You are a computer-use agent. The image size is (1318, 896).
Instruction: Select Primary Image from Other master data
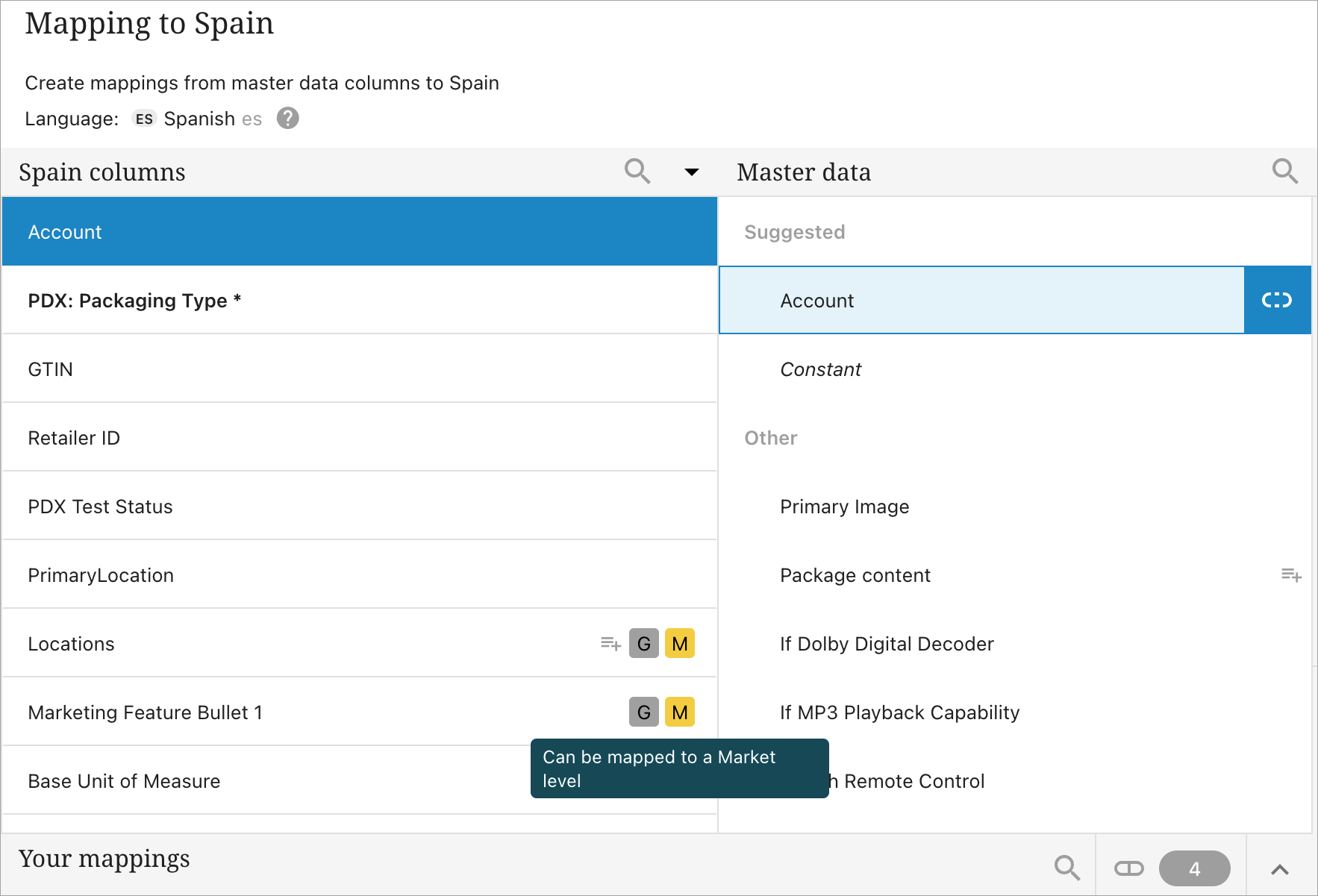point(844,507)
